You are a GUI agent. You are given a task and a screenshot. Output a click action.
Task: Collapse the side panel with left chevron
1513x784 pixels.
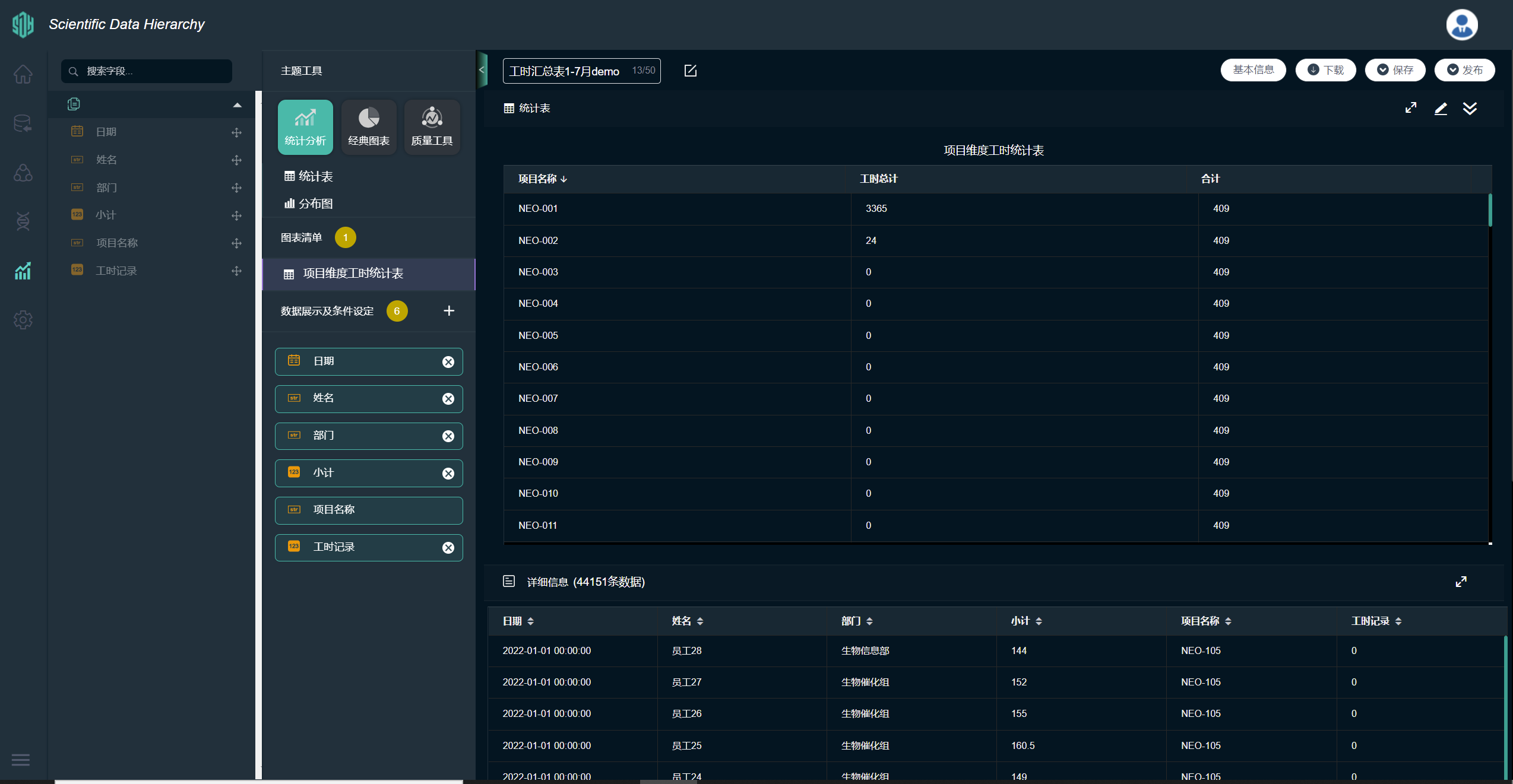(x=482, y=70)
